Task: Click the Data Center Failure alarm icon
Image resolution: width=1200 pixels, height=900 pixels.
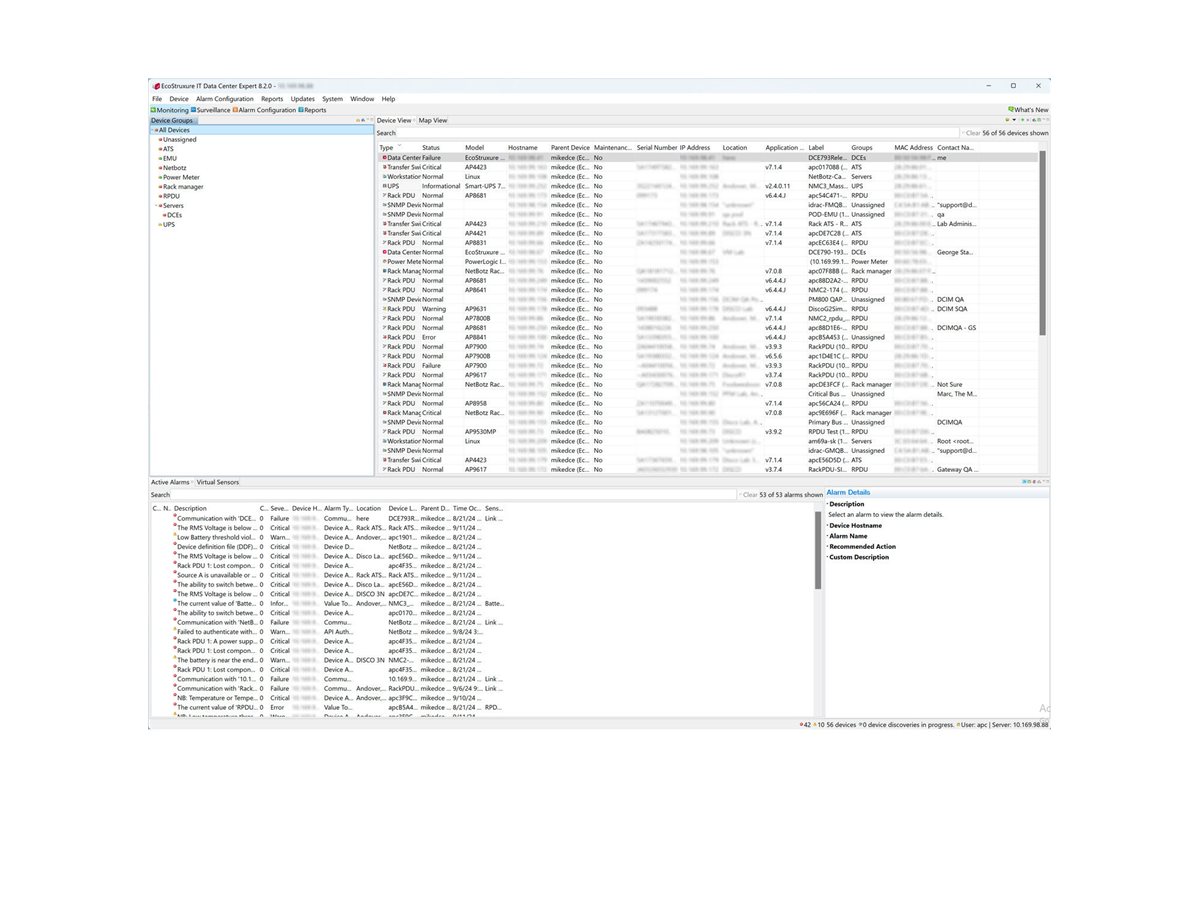Action: (383, 157)
